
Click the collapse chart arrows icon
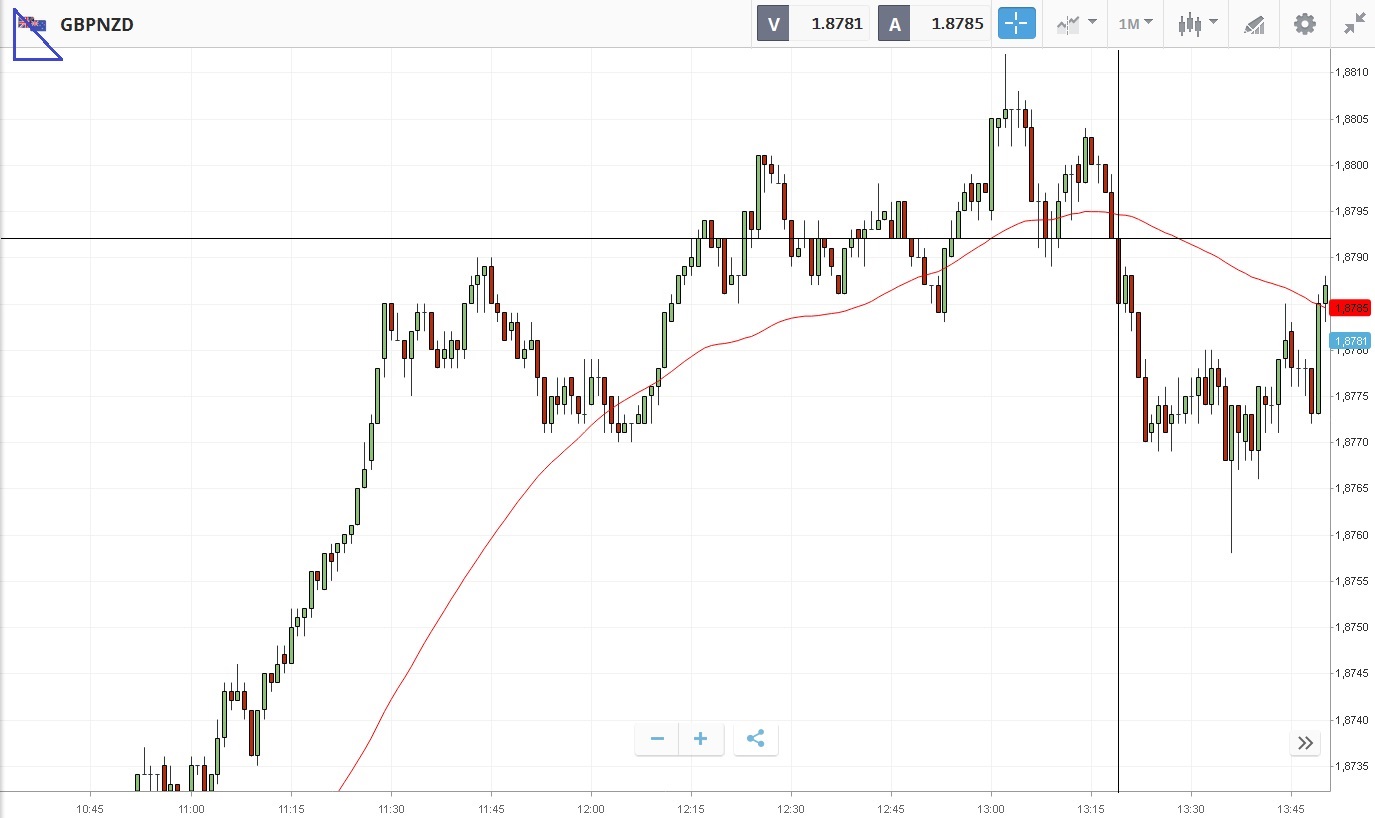click(x=1355, y=24)
